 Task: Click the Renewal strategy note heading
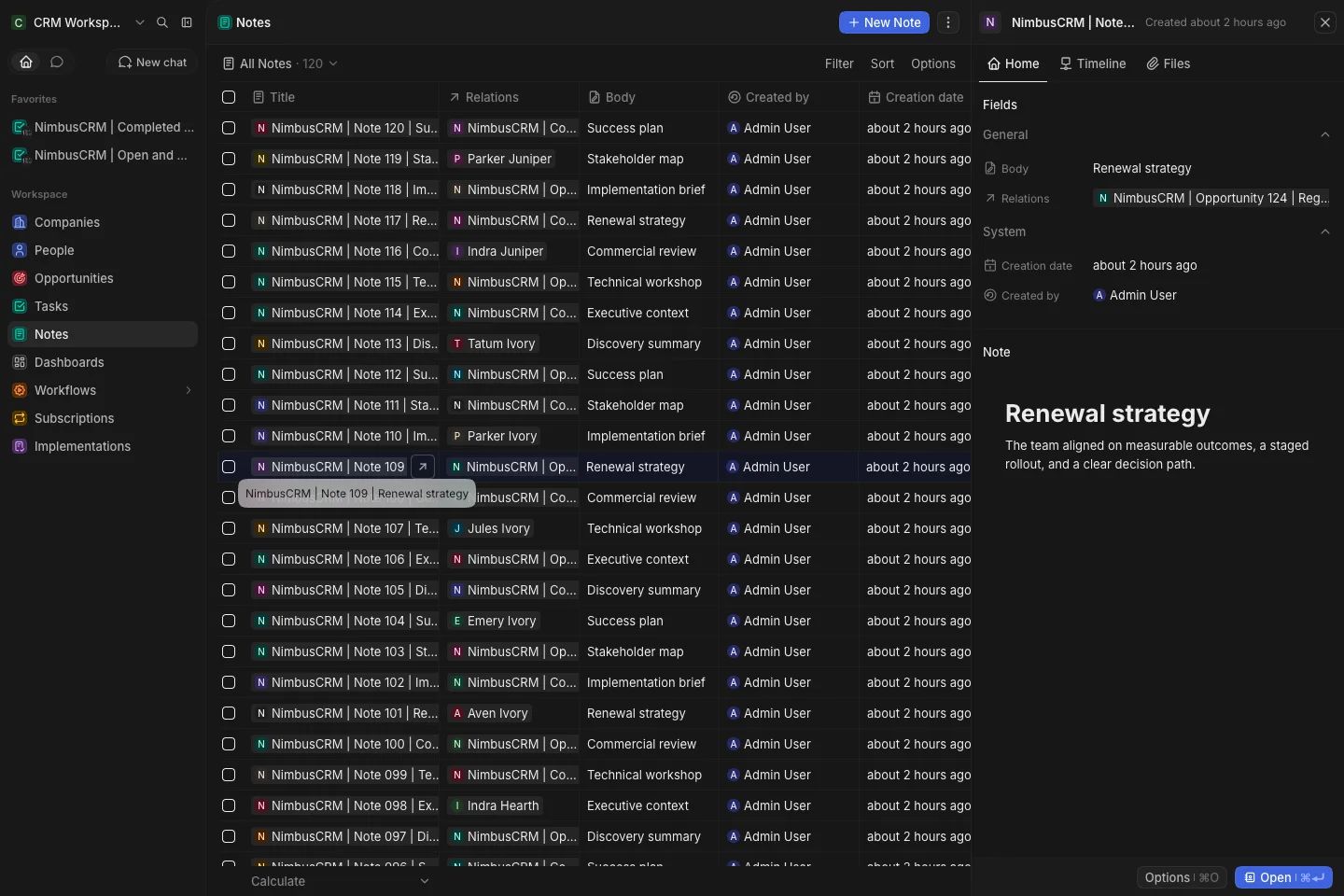point(1107,413)
